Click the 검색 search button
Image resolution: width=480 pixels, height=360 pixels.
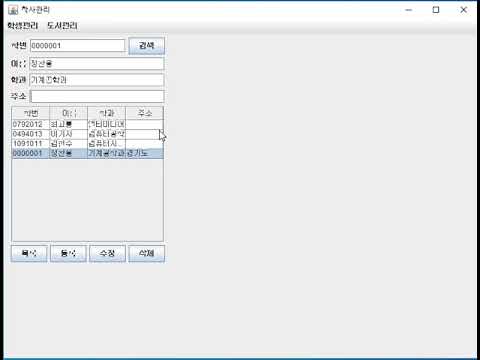click(147, 46)
